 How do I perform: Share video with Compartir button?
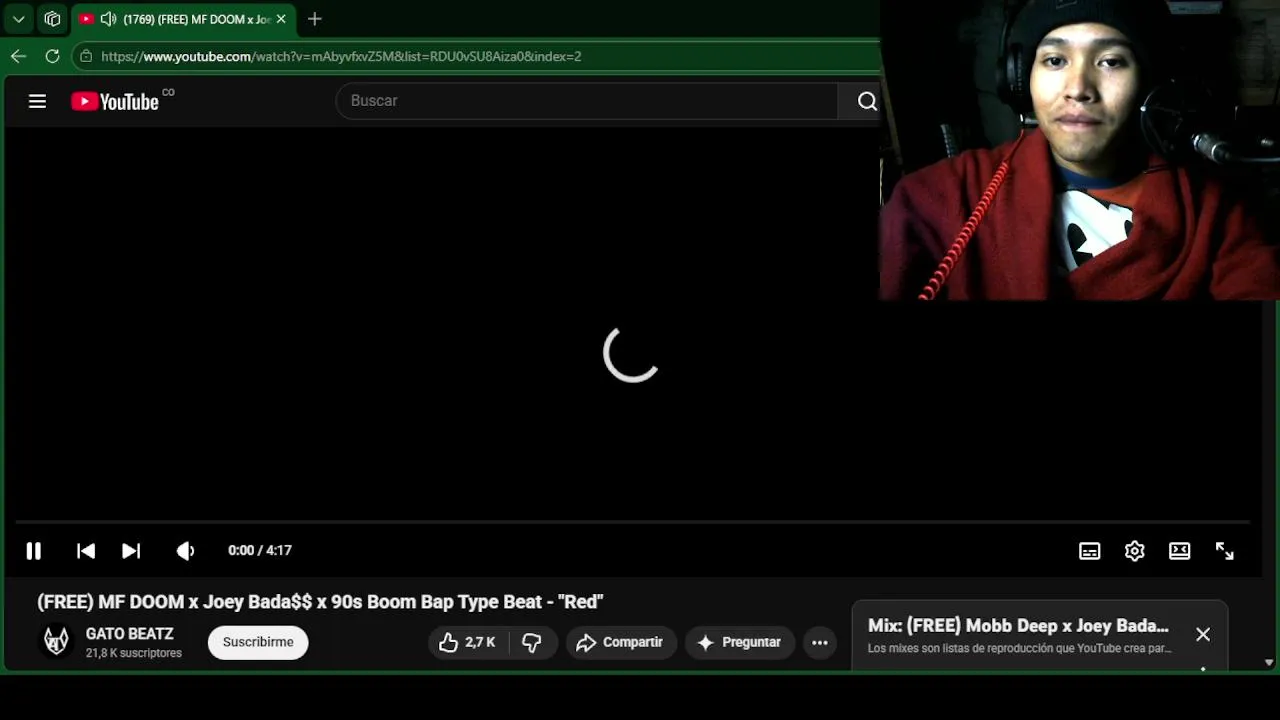click(621, 642)
